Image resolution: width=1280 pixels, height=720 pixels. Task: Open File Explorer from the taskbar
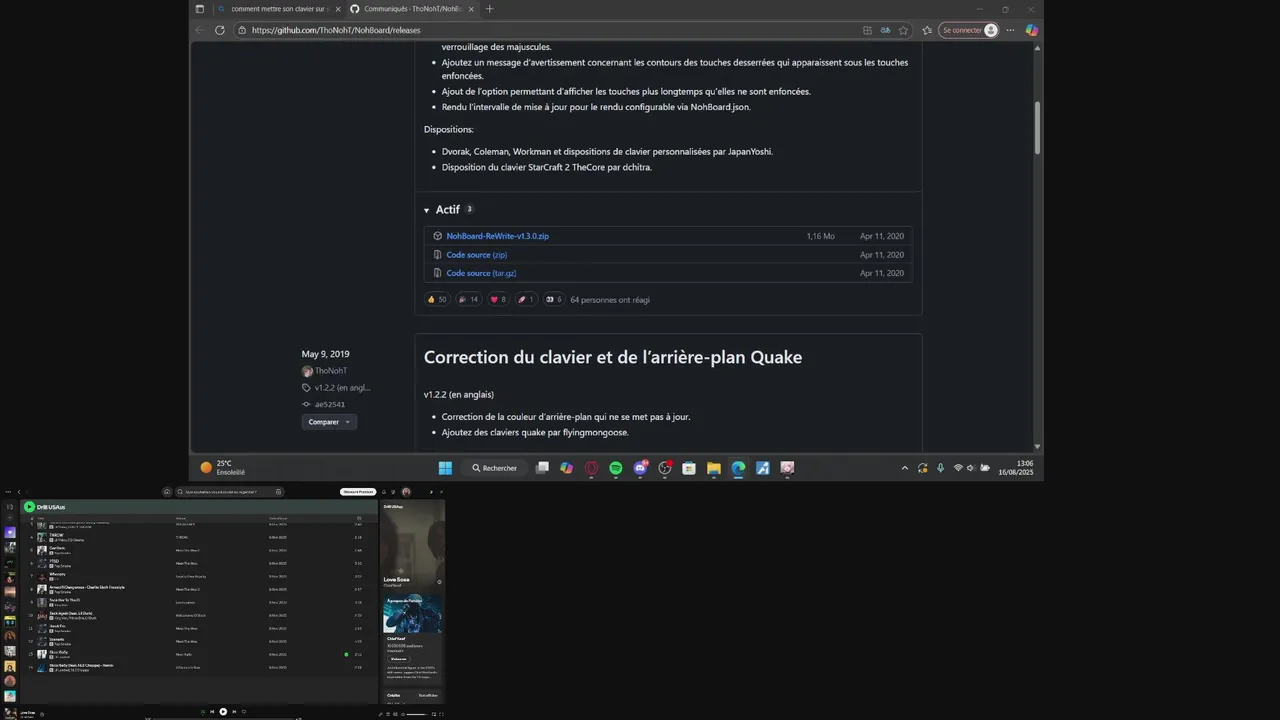pos(714,468)
